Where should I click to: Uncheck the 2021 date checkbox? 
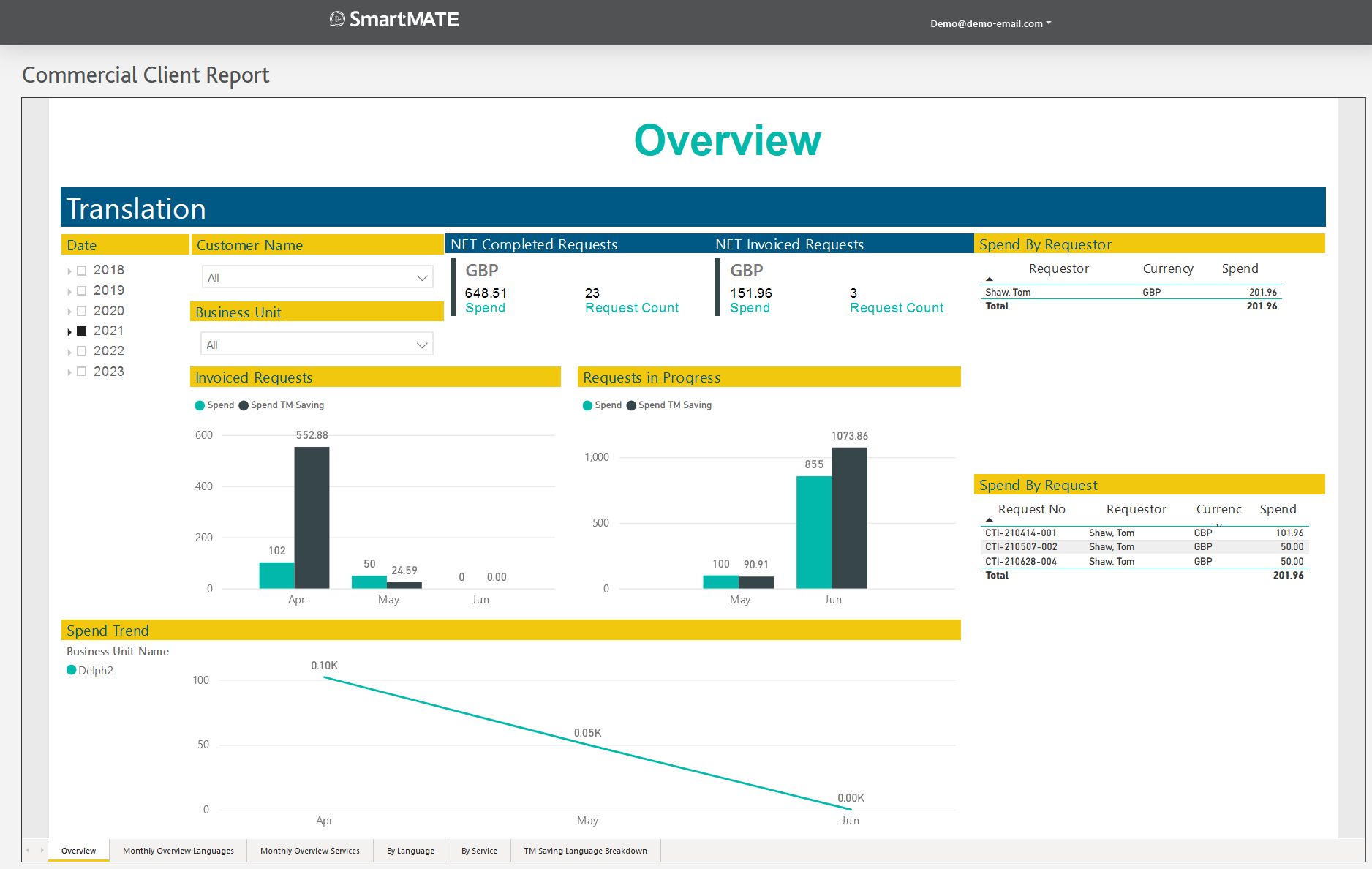tap(82, 331)
